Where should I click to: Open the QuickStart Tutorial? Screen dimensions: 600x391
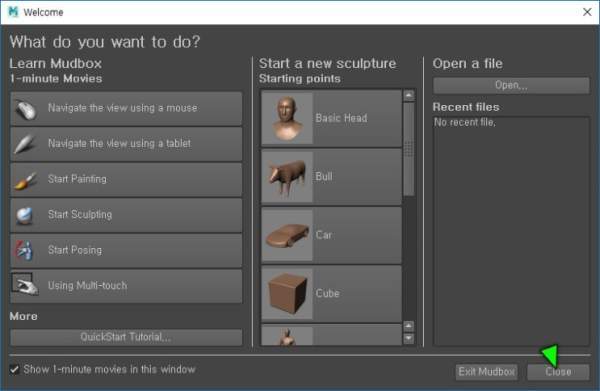(x=126, y=337)
